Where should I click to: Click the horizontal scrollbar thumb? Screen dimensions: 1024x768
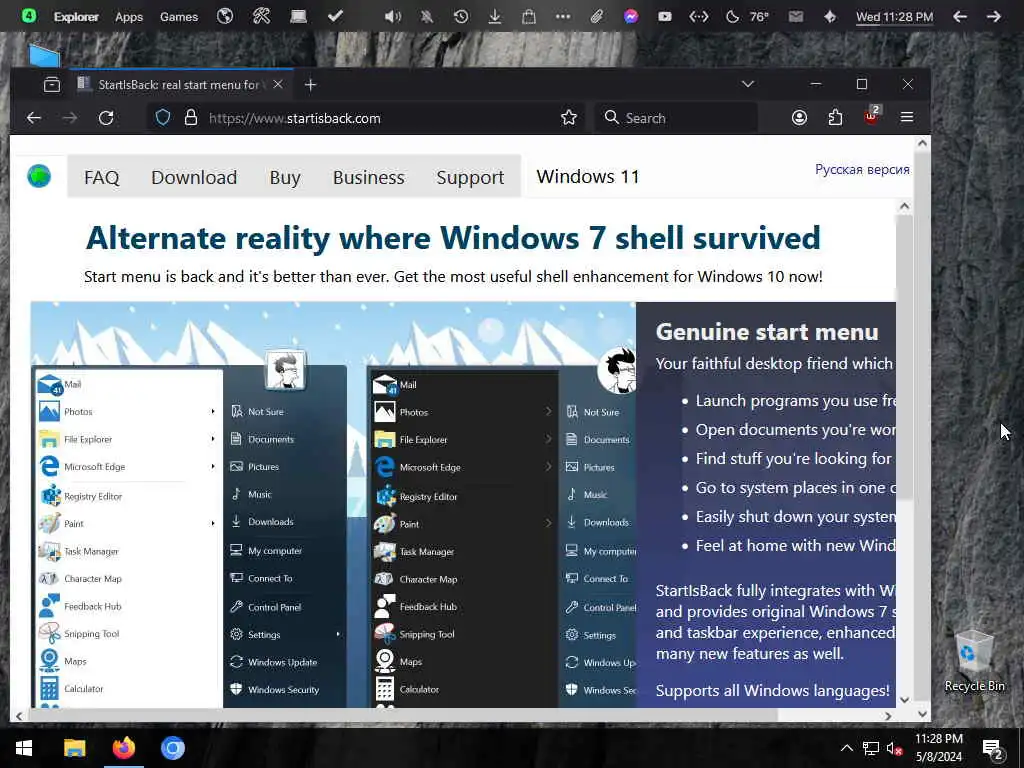point(403,715)
